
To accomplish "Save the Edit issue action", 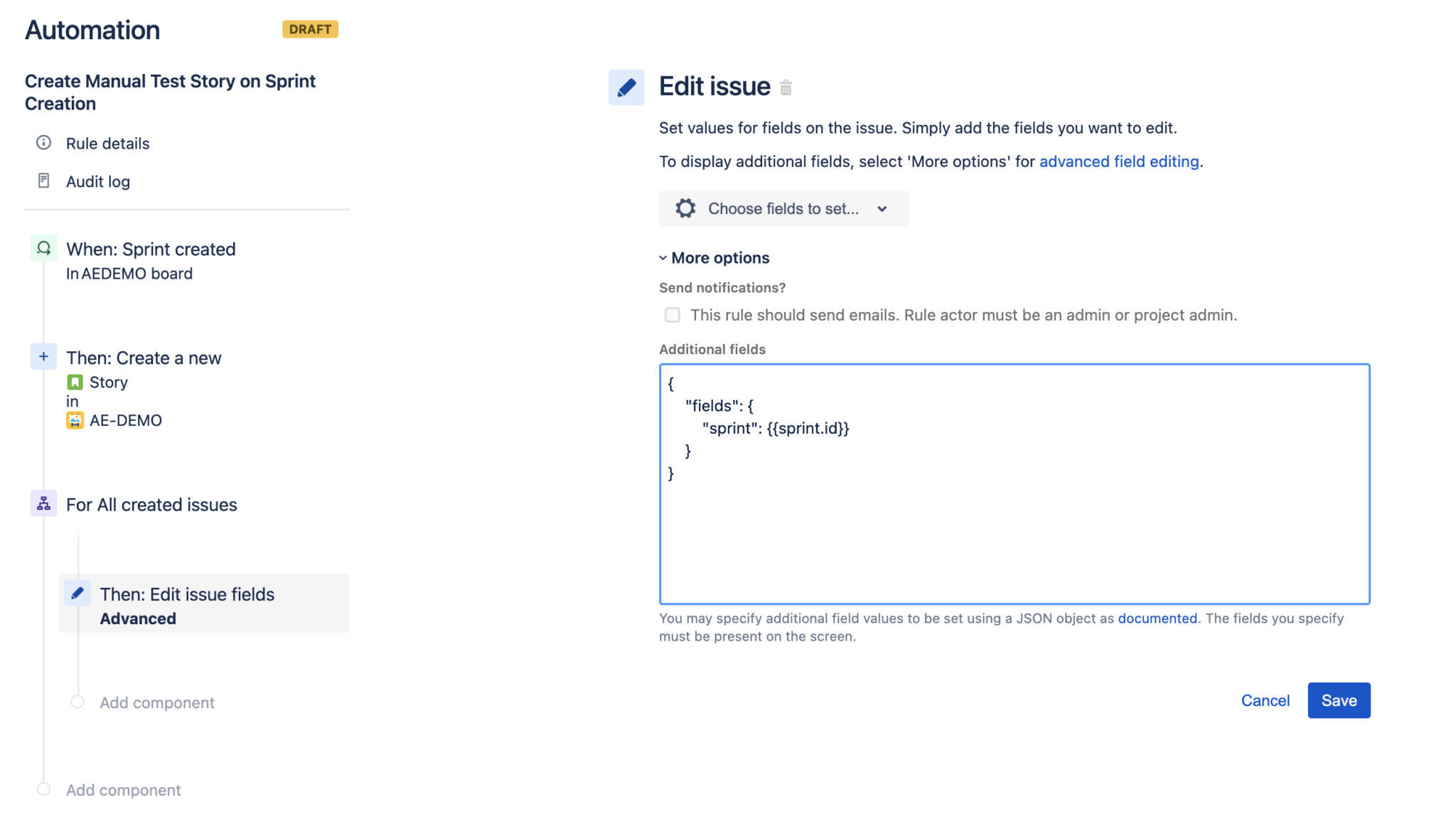I will tap(1339, 700).
